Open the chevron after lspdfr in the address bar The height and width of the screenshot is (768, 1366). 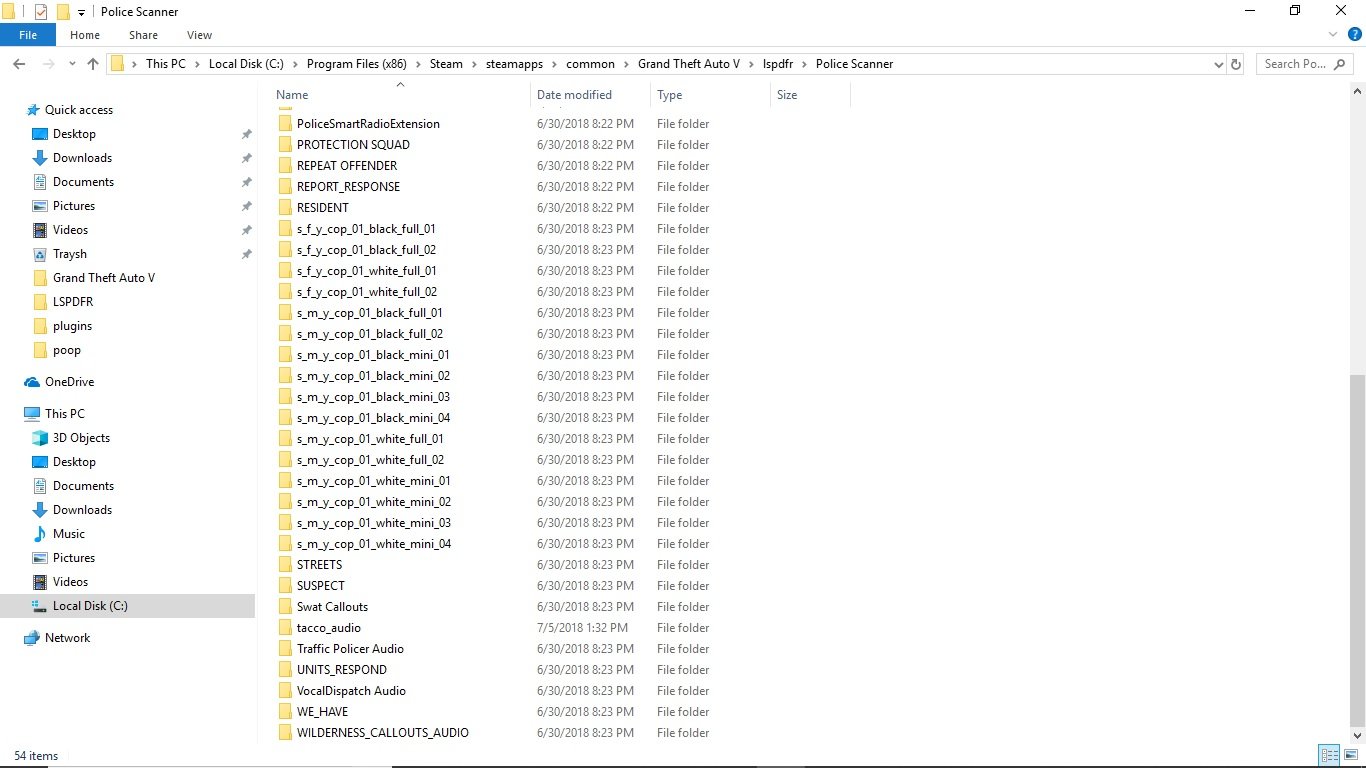[x=805, y=64]
